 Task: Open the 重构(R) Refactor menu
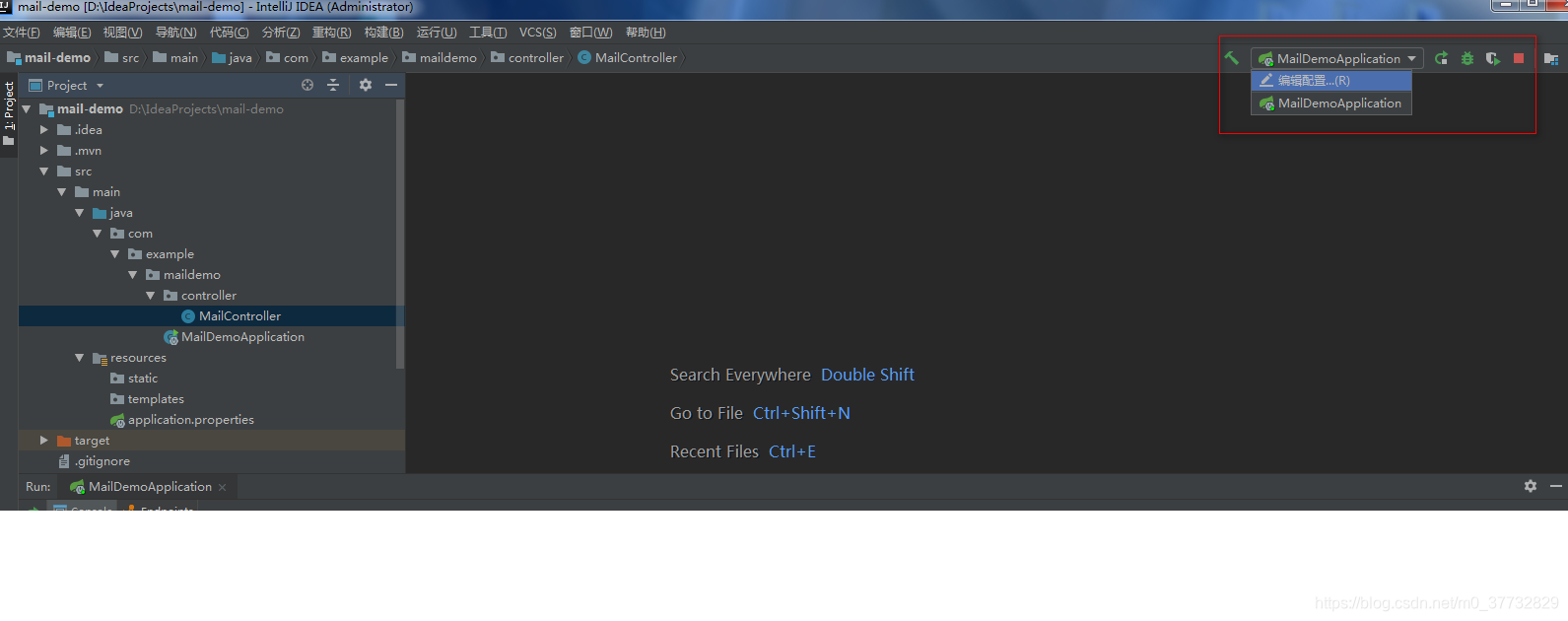(331, 33)
